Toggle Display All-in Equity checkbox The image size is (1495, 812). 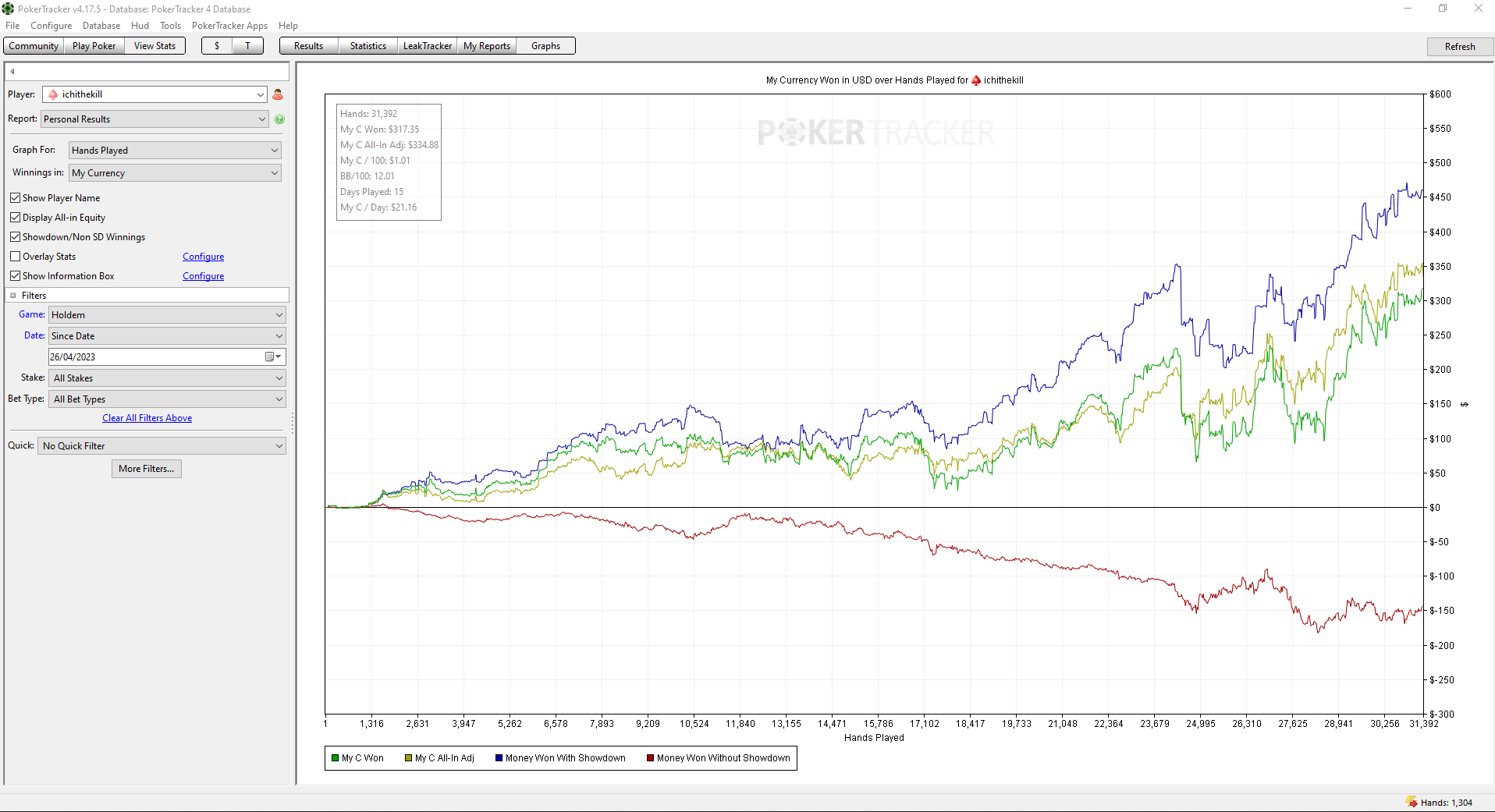tap(15, 218)
